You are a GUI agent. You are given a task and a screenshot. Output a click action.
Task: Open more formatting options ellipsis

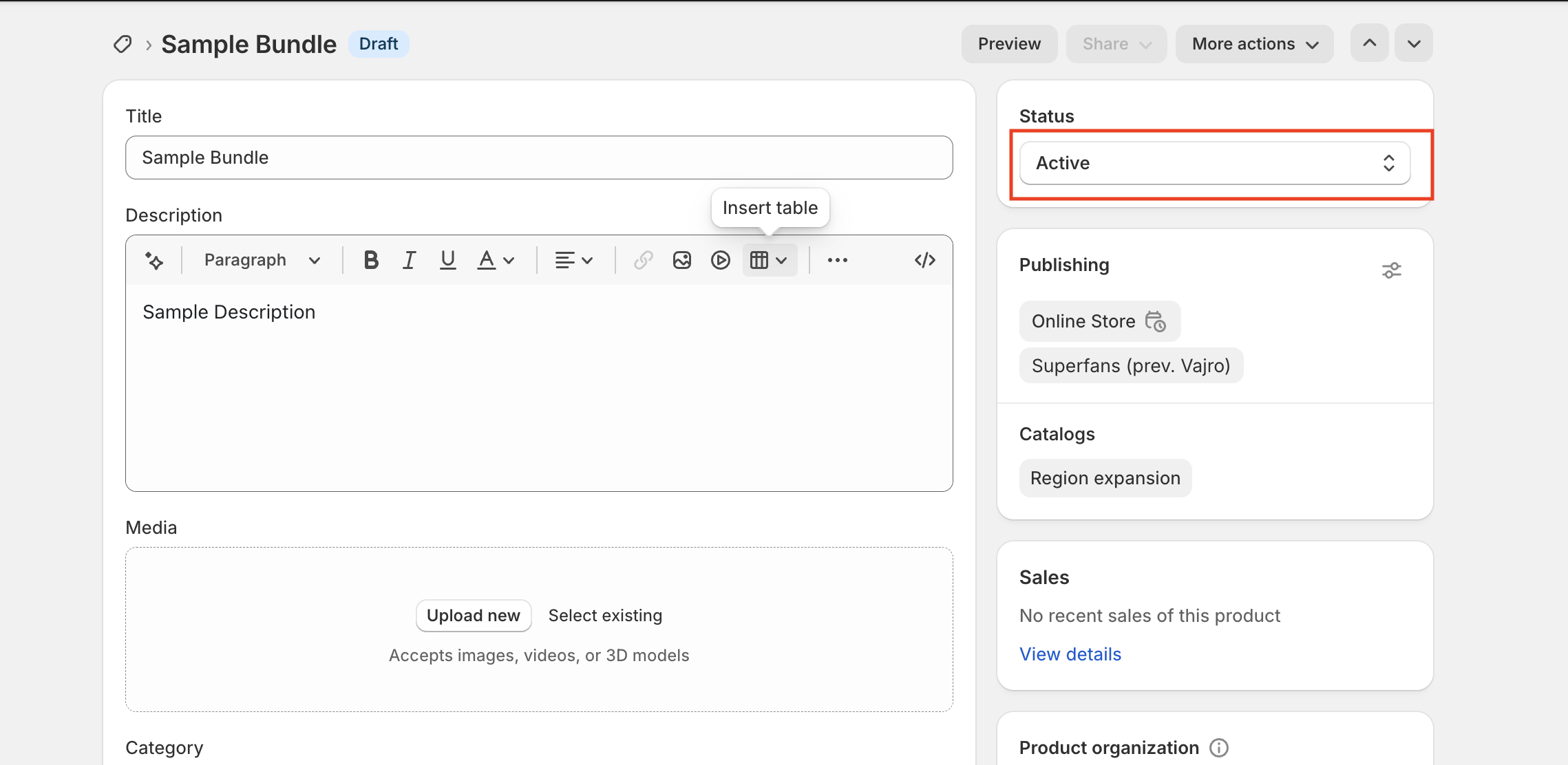[837, 260]
